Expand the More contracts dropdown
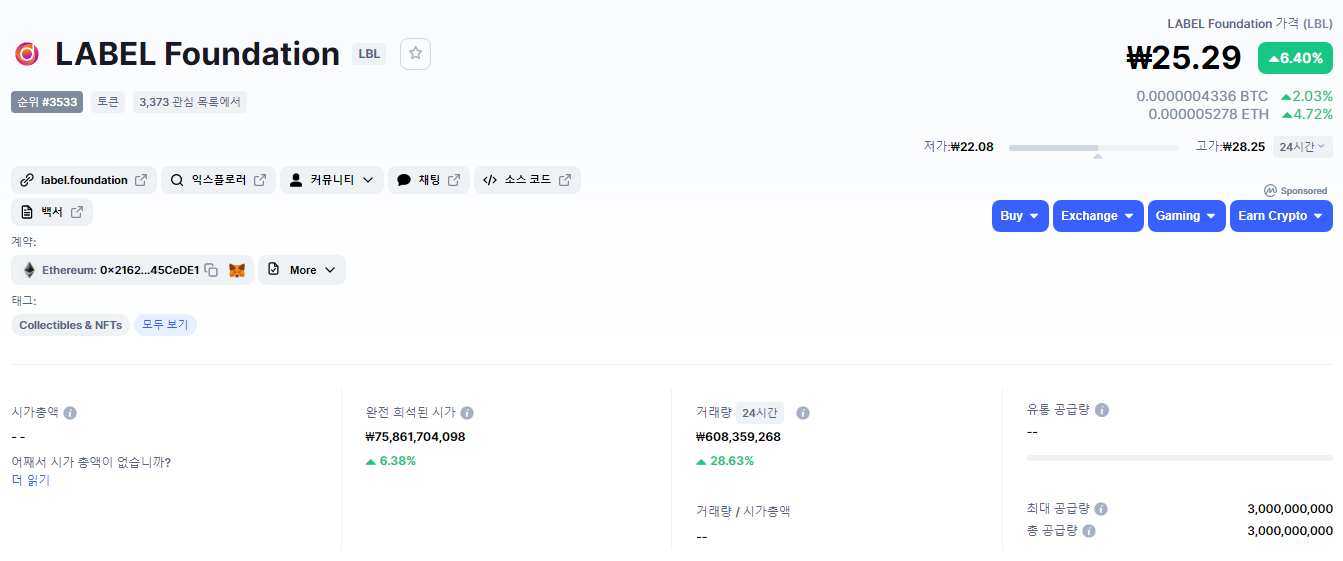Screen dimensions: 1343x561 click(302, 270)
